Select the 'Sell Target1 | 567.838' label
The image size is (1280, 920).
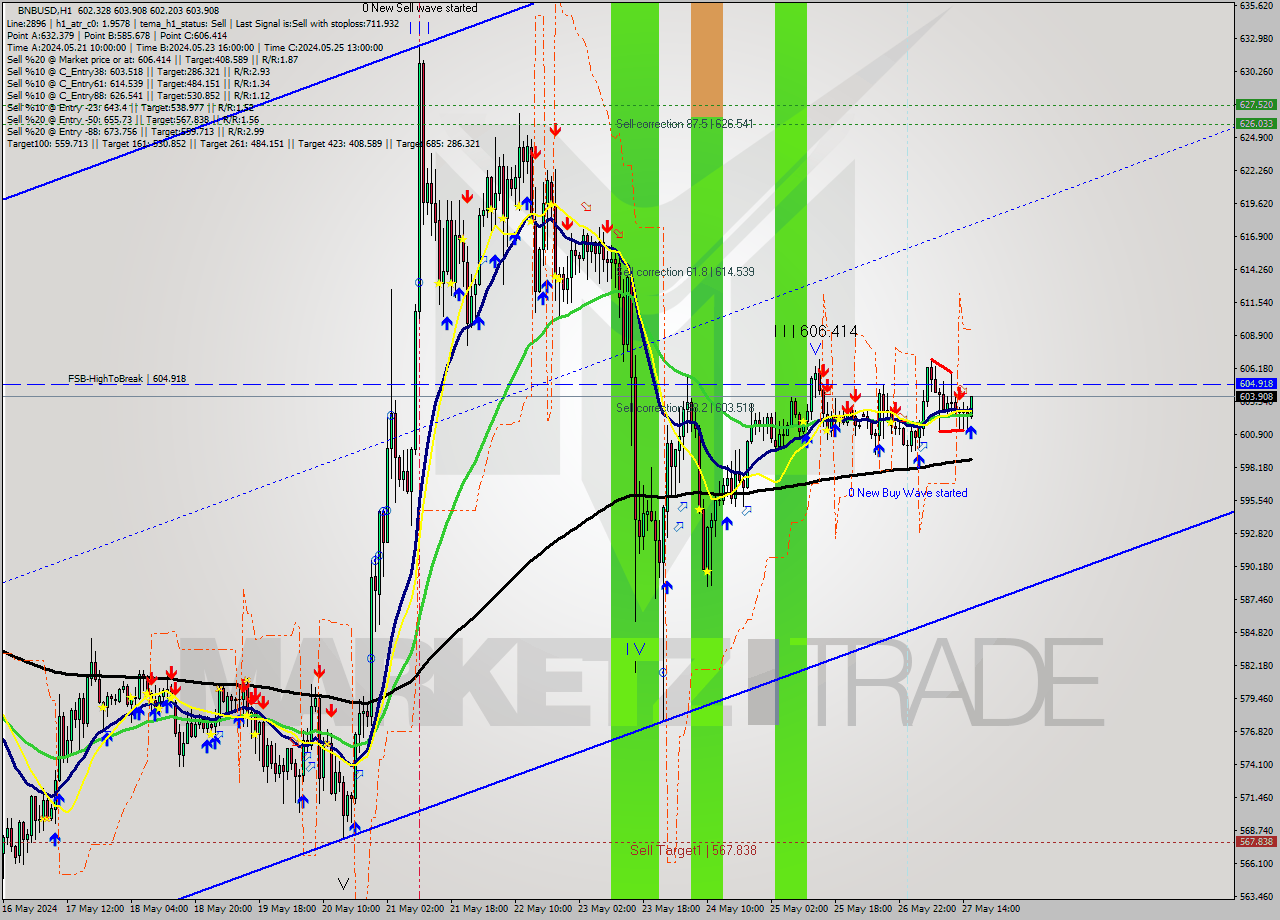[693, 850]
